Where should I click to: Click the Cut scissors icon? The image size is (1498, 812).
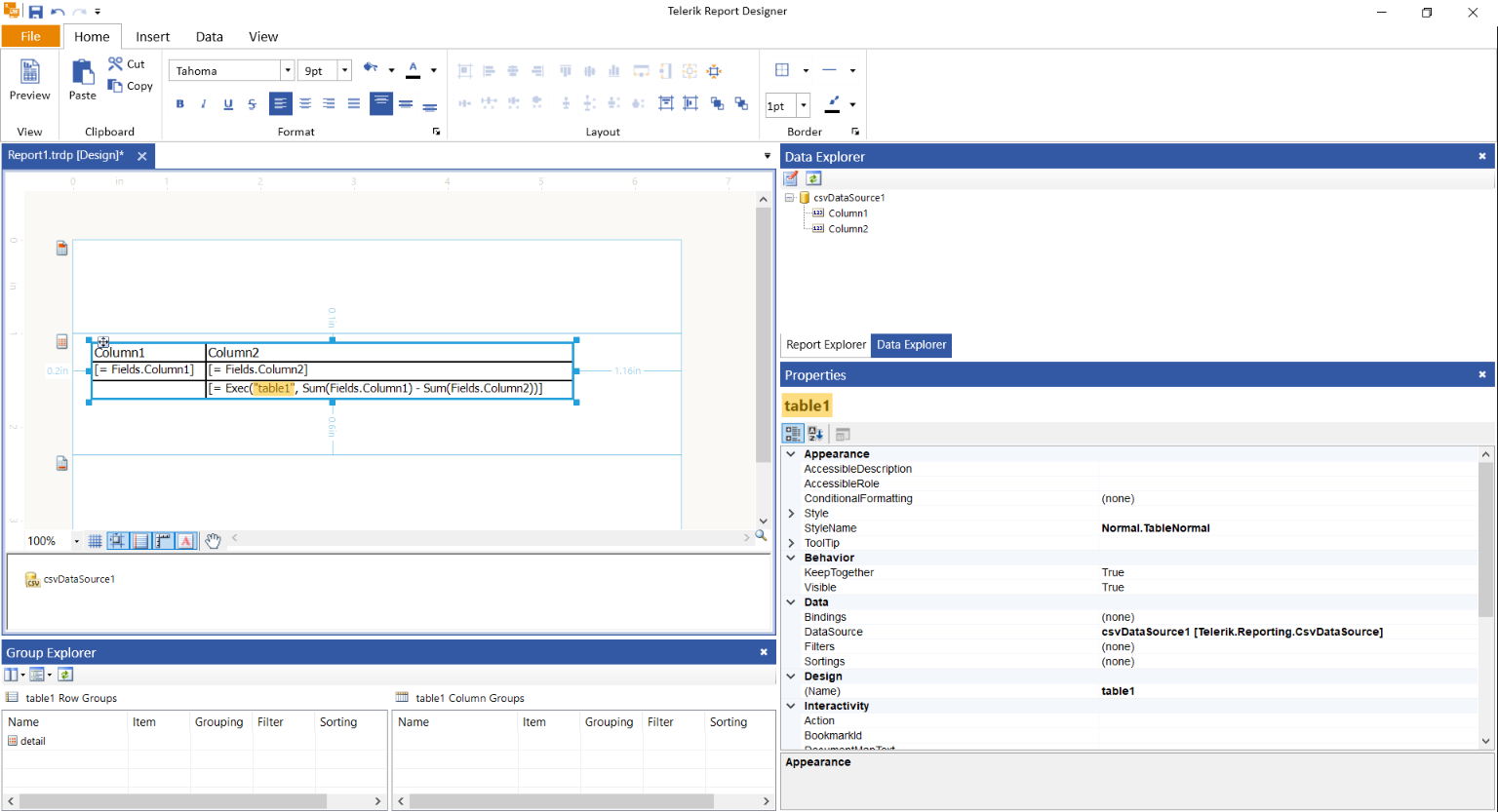click(116, 63)
